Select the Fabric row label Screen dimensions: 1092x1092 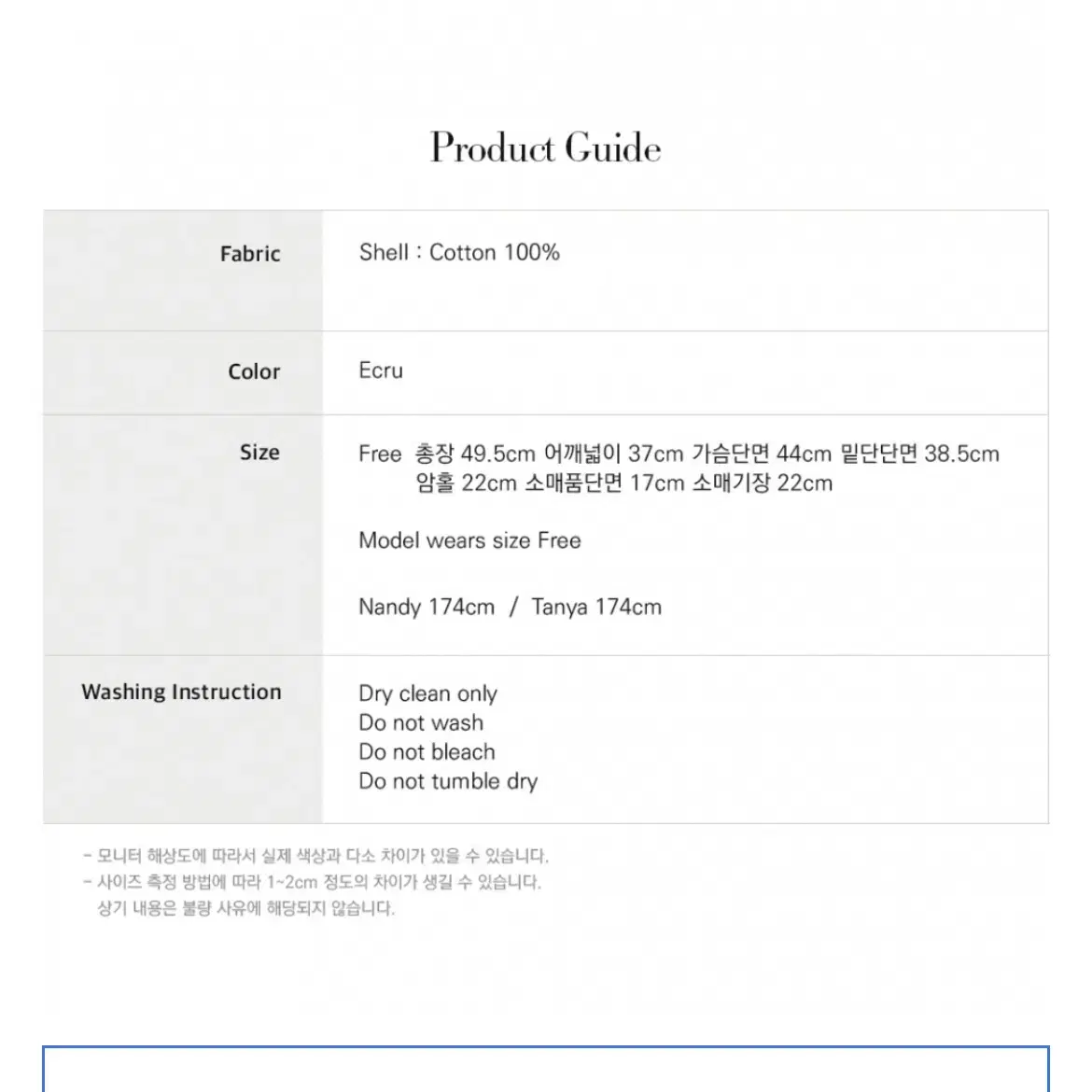point(250,254)
